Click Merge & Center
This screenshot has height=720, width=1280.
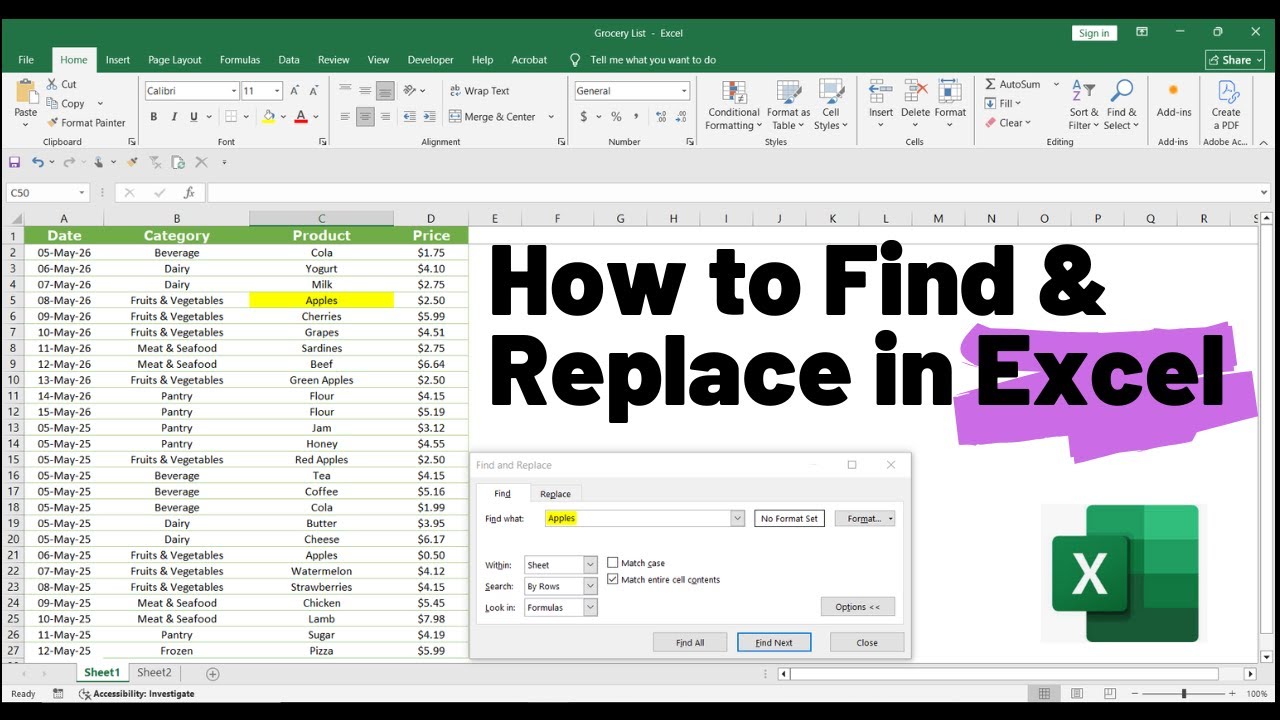coord(492,117)
